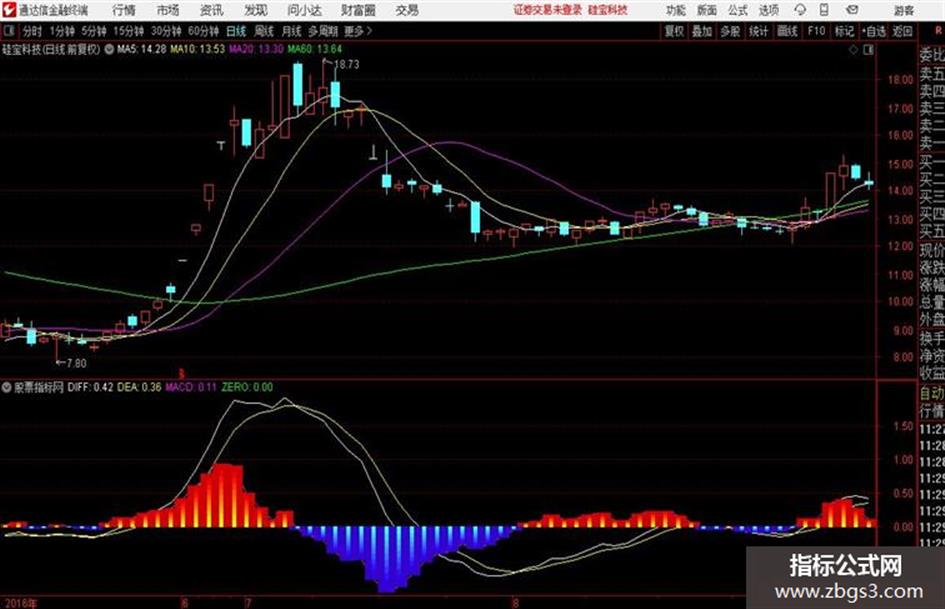This screenshot has height=609, width=945.
Task: Expand the 更多 periods list
Action: (358, 31)
